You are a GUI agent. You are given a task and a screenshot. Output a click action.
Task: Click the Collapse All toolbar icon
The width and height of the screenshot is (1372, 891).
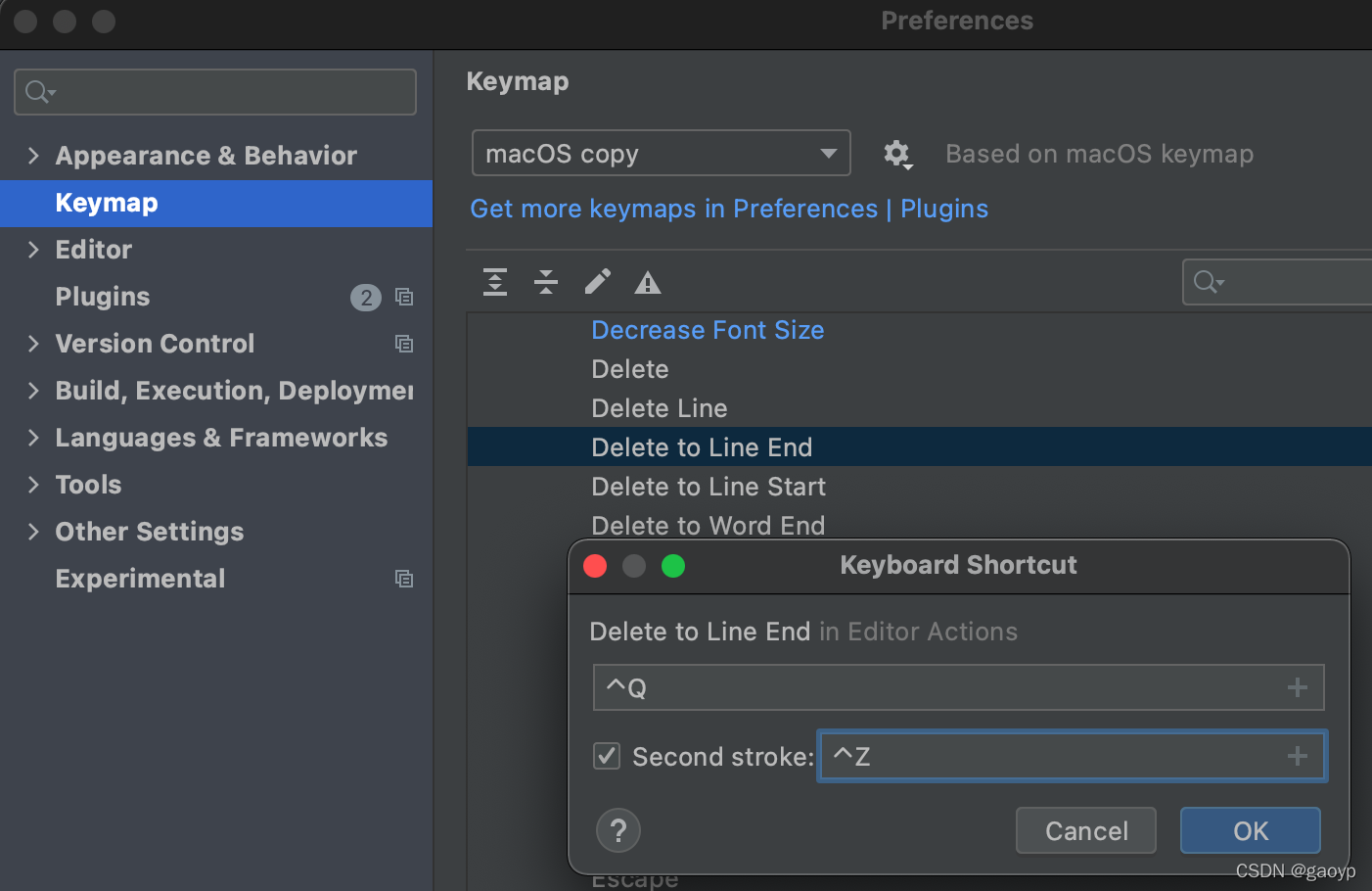coord(546,283)
